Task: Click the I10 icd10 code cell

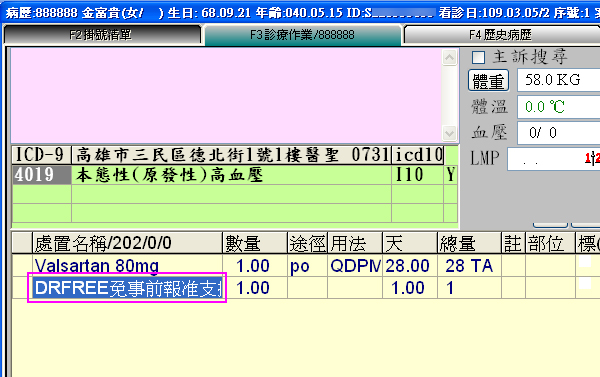Action: 417,175
